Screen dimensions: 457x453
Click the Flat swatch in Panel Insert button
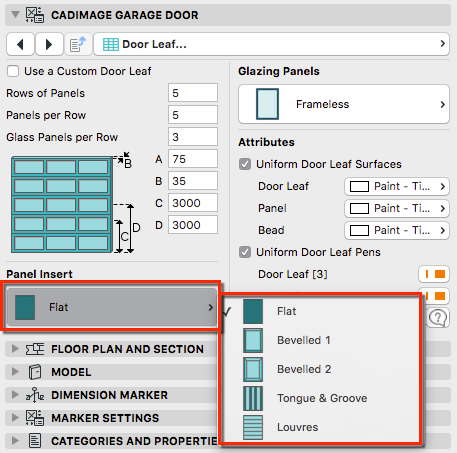(x=25, y=307)
